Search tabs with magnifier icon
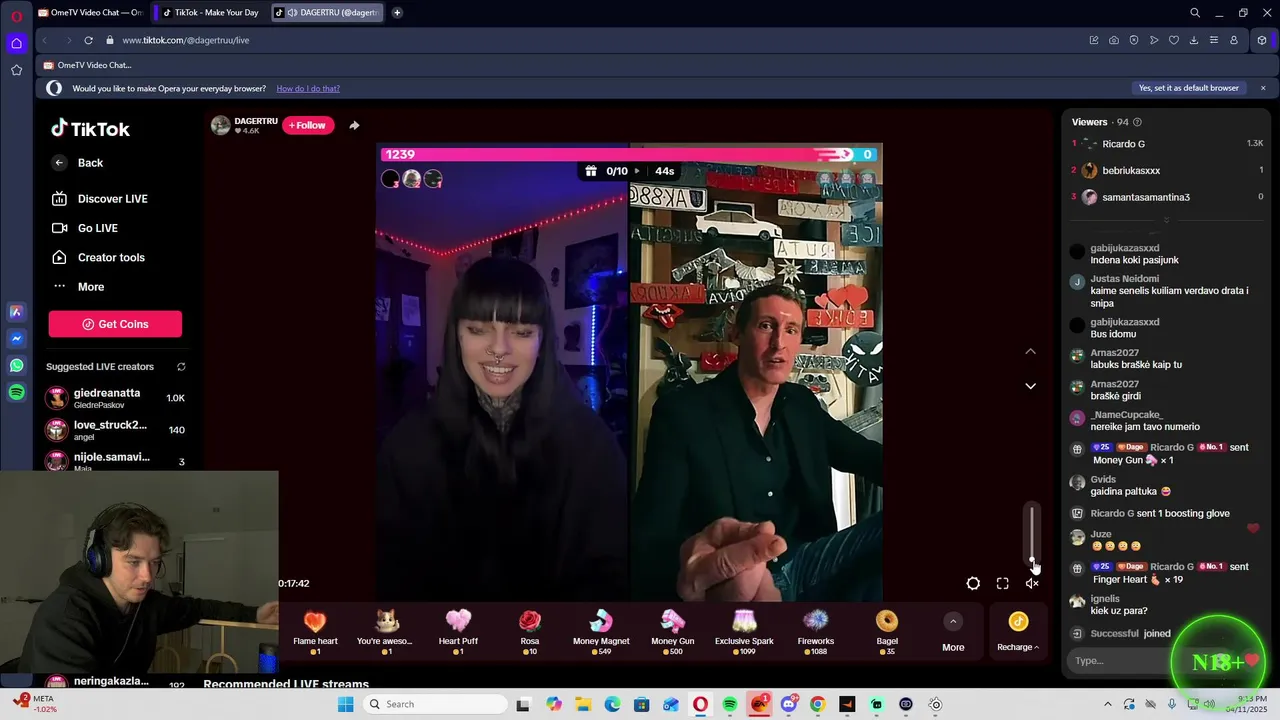 (x=1195, y=13)
